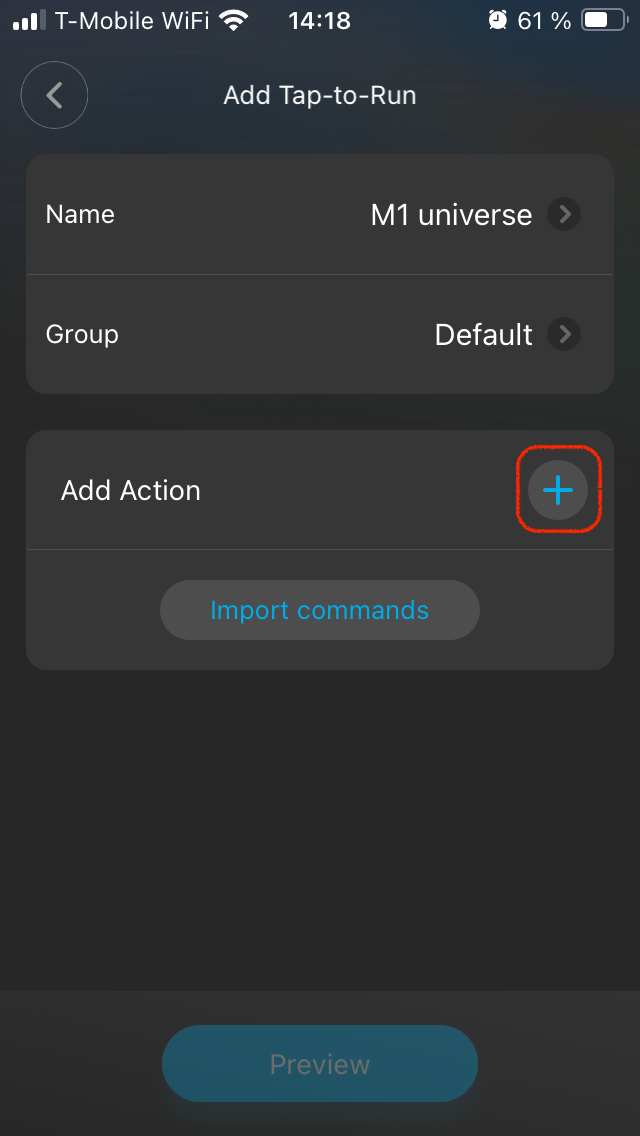Click the plus icon to add action

(557, 490)
